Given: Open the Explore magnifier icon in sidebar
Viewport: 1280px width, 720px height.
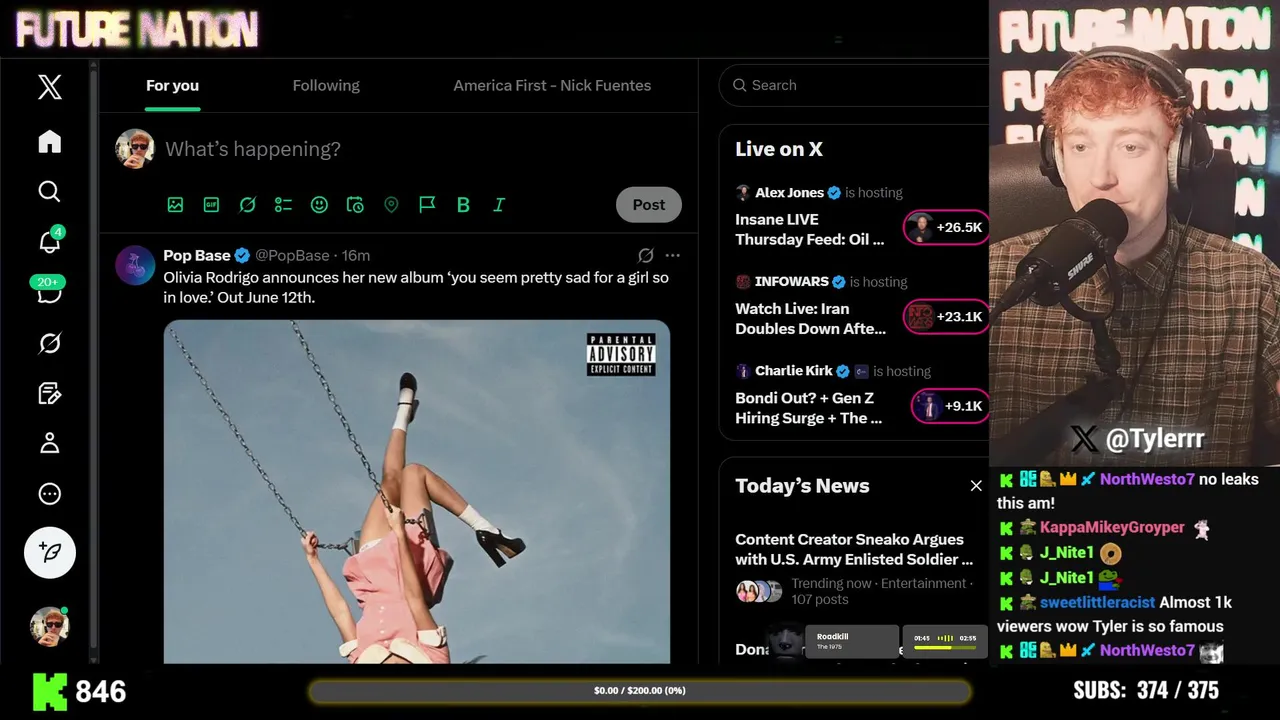Looking at the screenshot, I should pyautogui.click(x=49, y=192).
